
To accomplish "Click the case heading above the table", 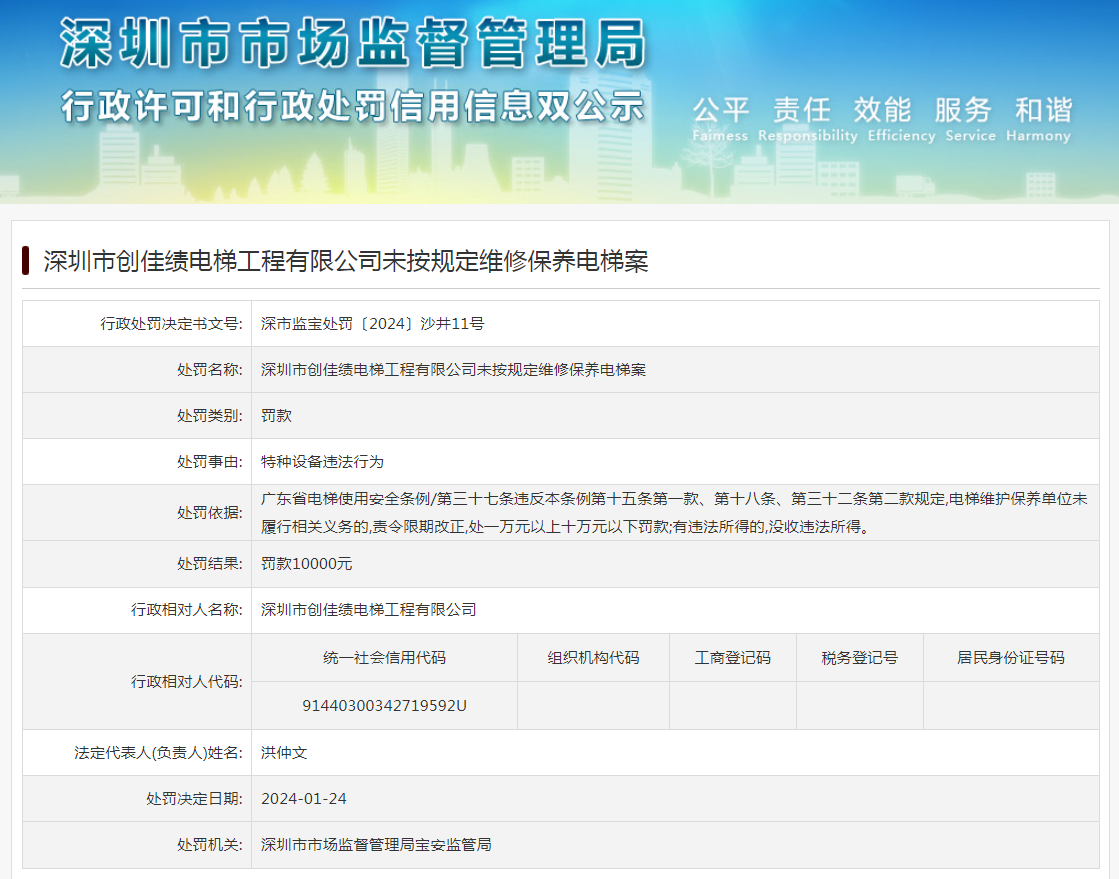I will pyautogui.click(x=346, y=262).
